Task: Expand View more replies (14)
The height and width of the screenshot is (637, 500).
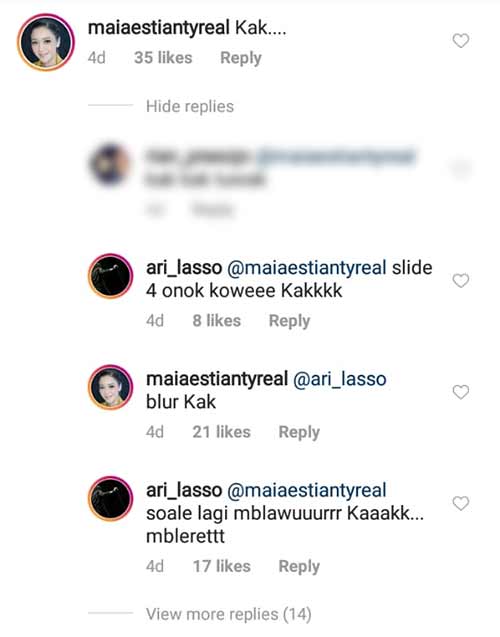Action: (229, 614)
